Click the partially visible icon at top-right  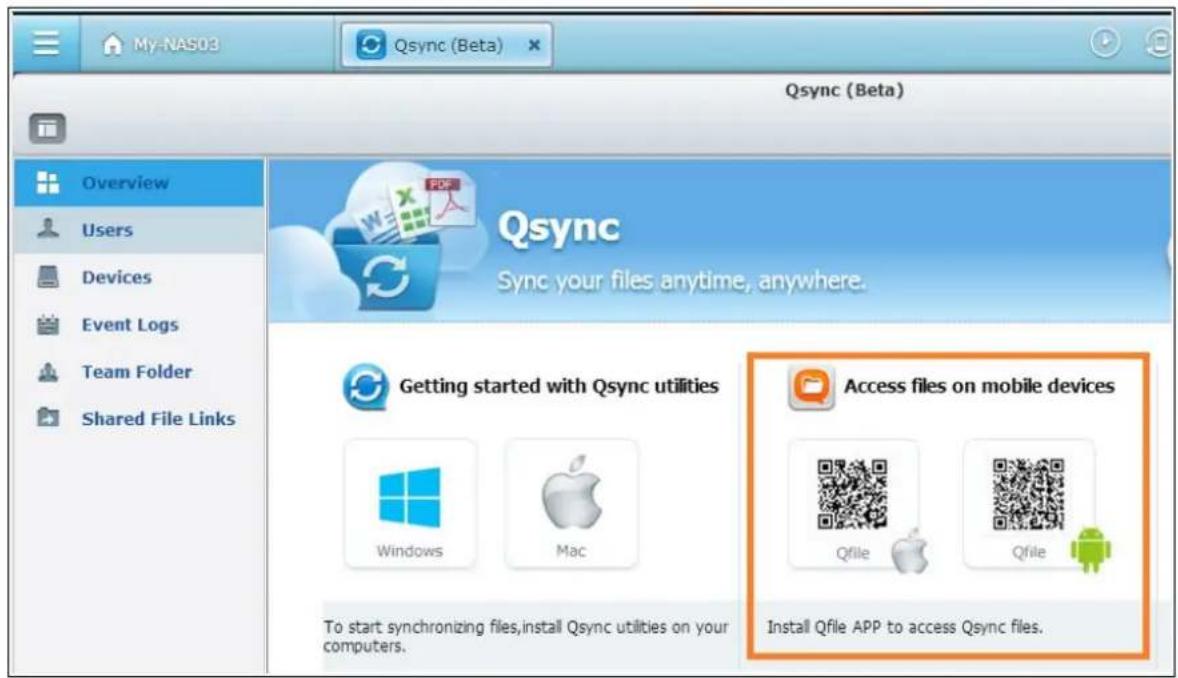1159,42
